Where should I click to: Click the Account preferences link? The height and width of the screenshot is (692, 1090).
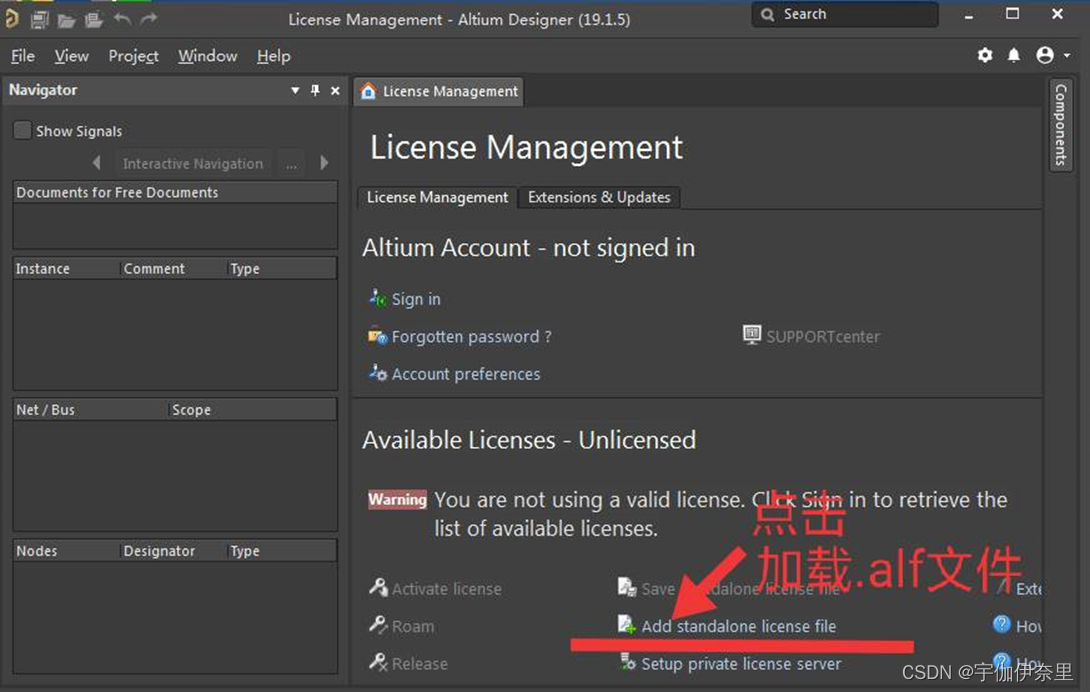click(466, 374)
